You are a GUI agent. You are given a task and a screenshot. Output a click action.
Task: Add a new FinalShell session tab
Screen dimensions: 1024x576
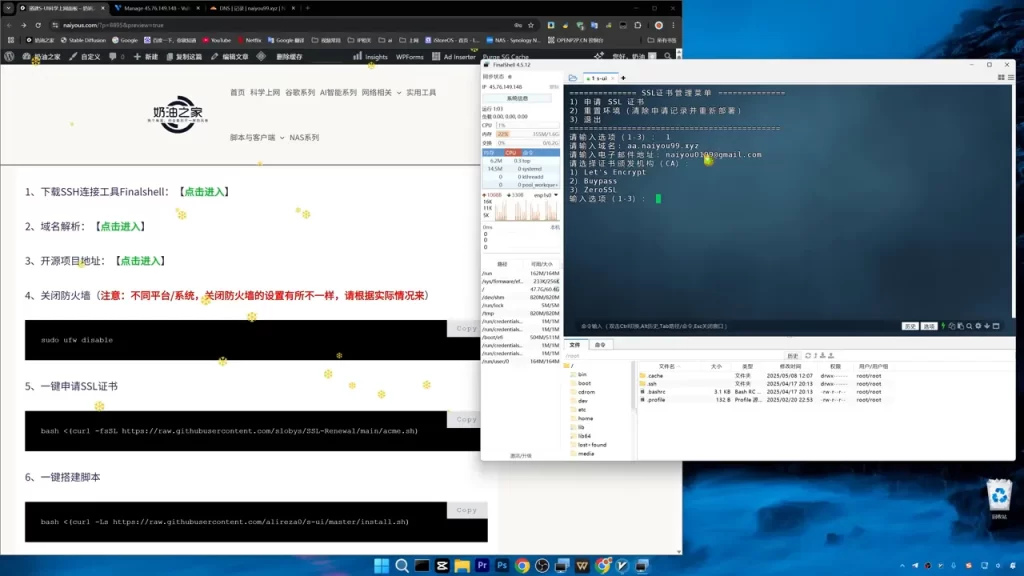tap(623, 78)
